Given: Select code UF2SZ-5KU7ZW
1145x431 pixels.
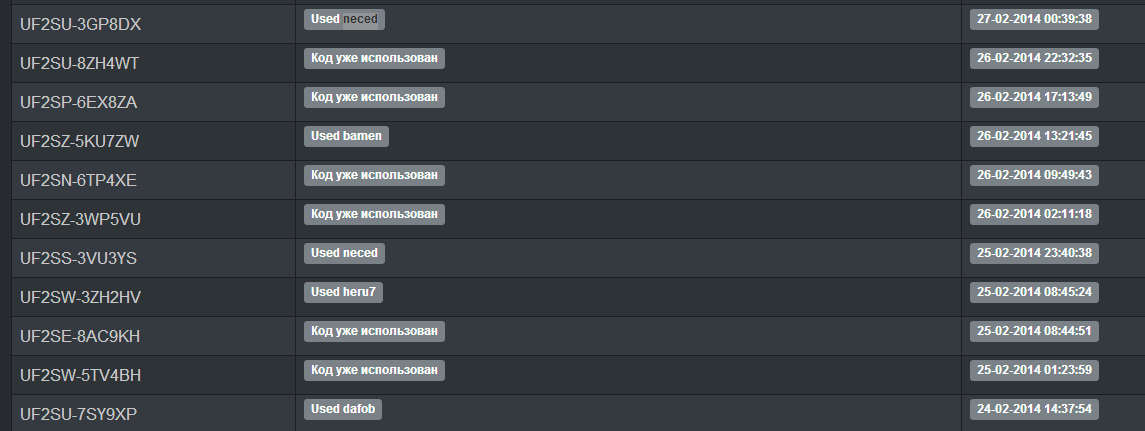Looking at the screenshot, I should pos(80,142).
